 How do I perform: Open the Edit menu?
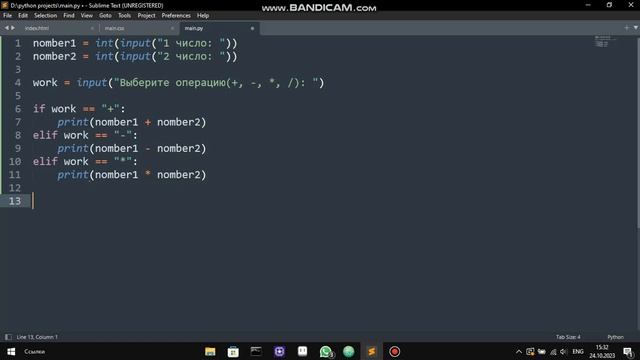[23, 16]
